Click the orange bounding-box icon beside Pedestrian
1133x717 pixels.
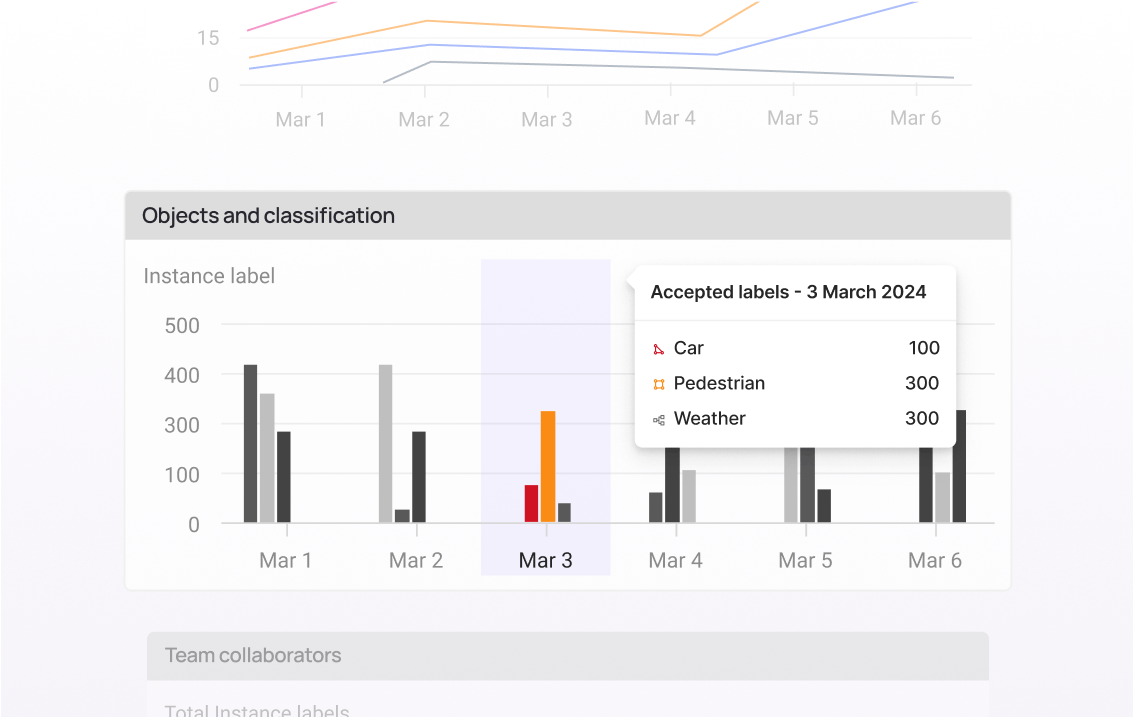click(x=658, y=383)
